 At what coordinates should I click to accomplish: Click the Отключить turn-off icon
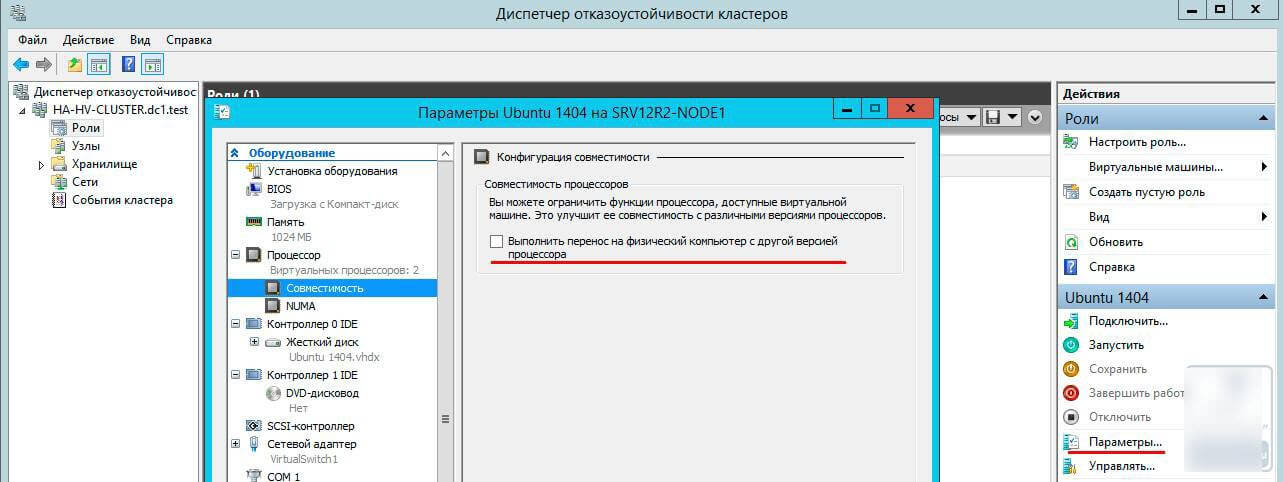(x=1071, y=417)
